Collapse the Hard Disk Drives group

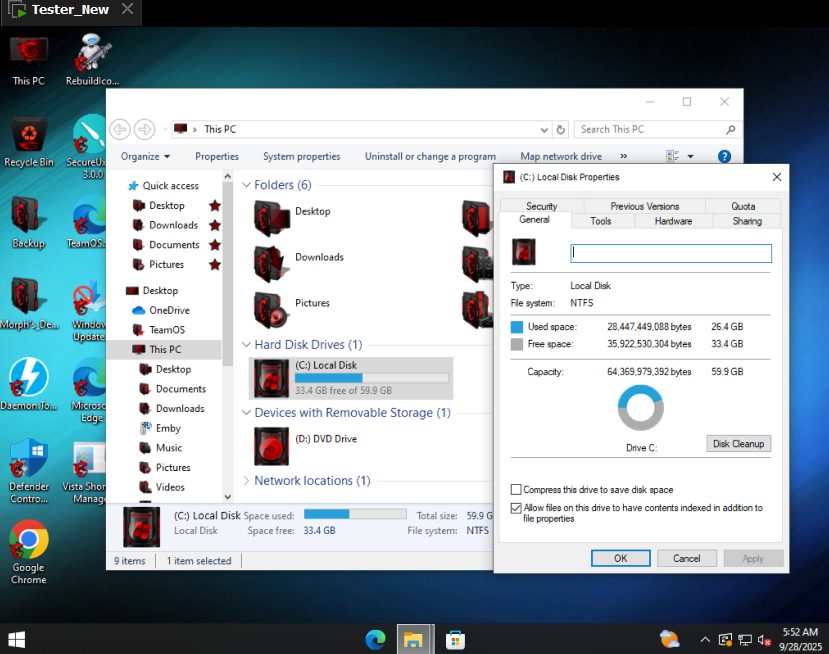(x=246, y=345)
